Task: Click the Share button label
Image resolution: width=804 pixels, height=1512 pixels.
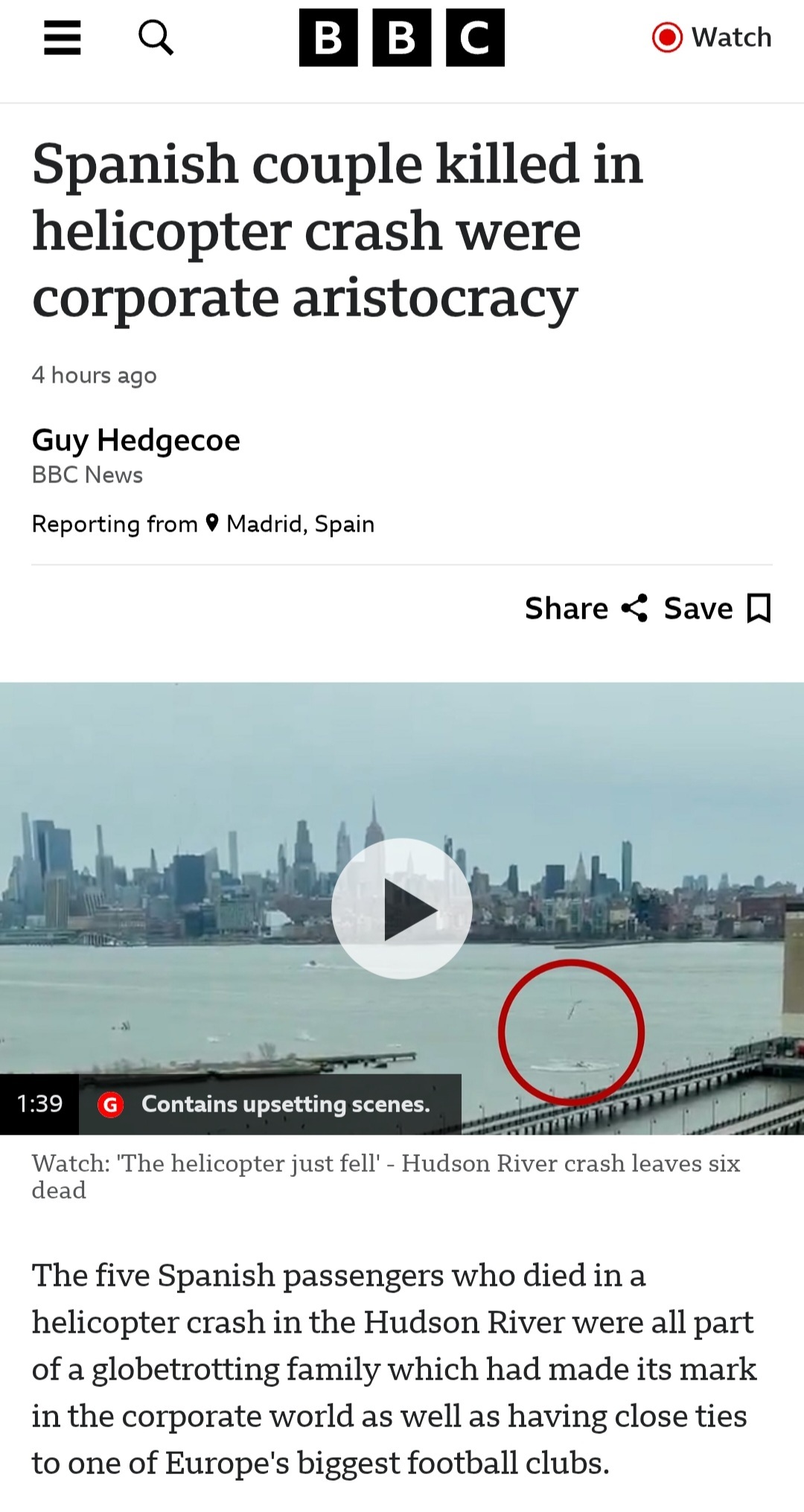Action: 567,608
